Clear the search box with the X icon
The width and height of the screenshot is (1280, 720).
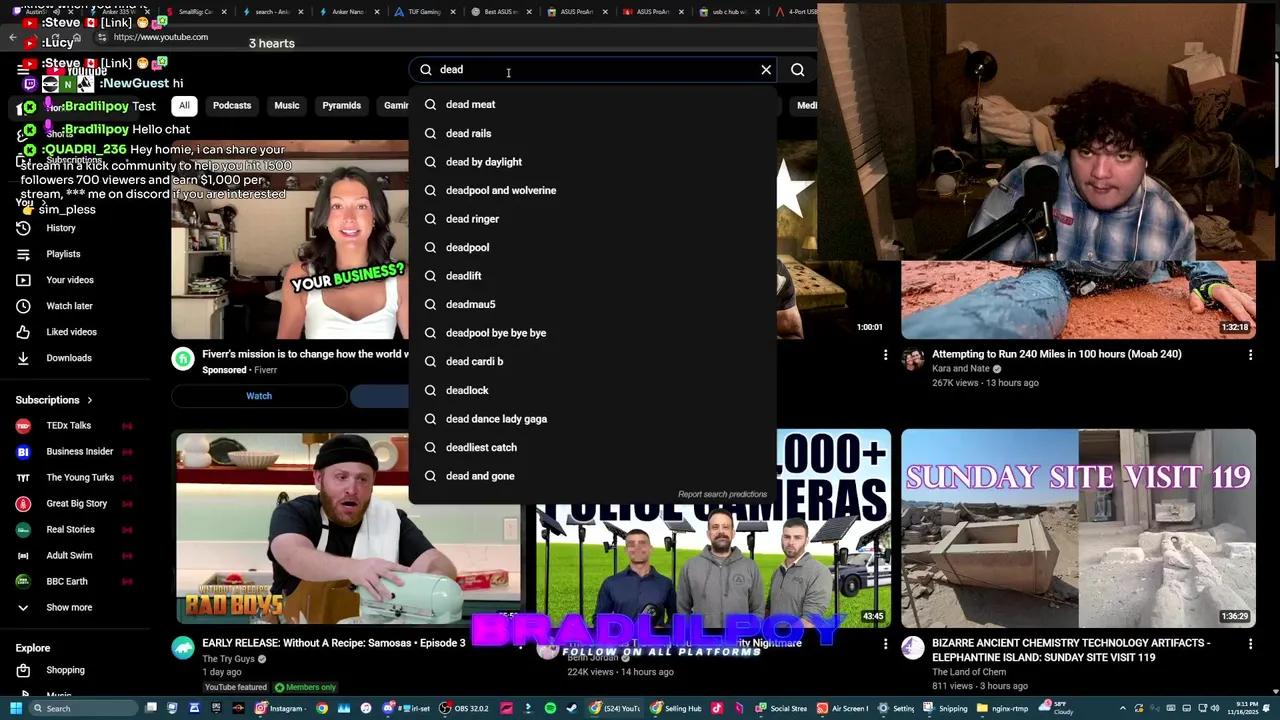[x=766, y=70]
